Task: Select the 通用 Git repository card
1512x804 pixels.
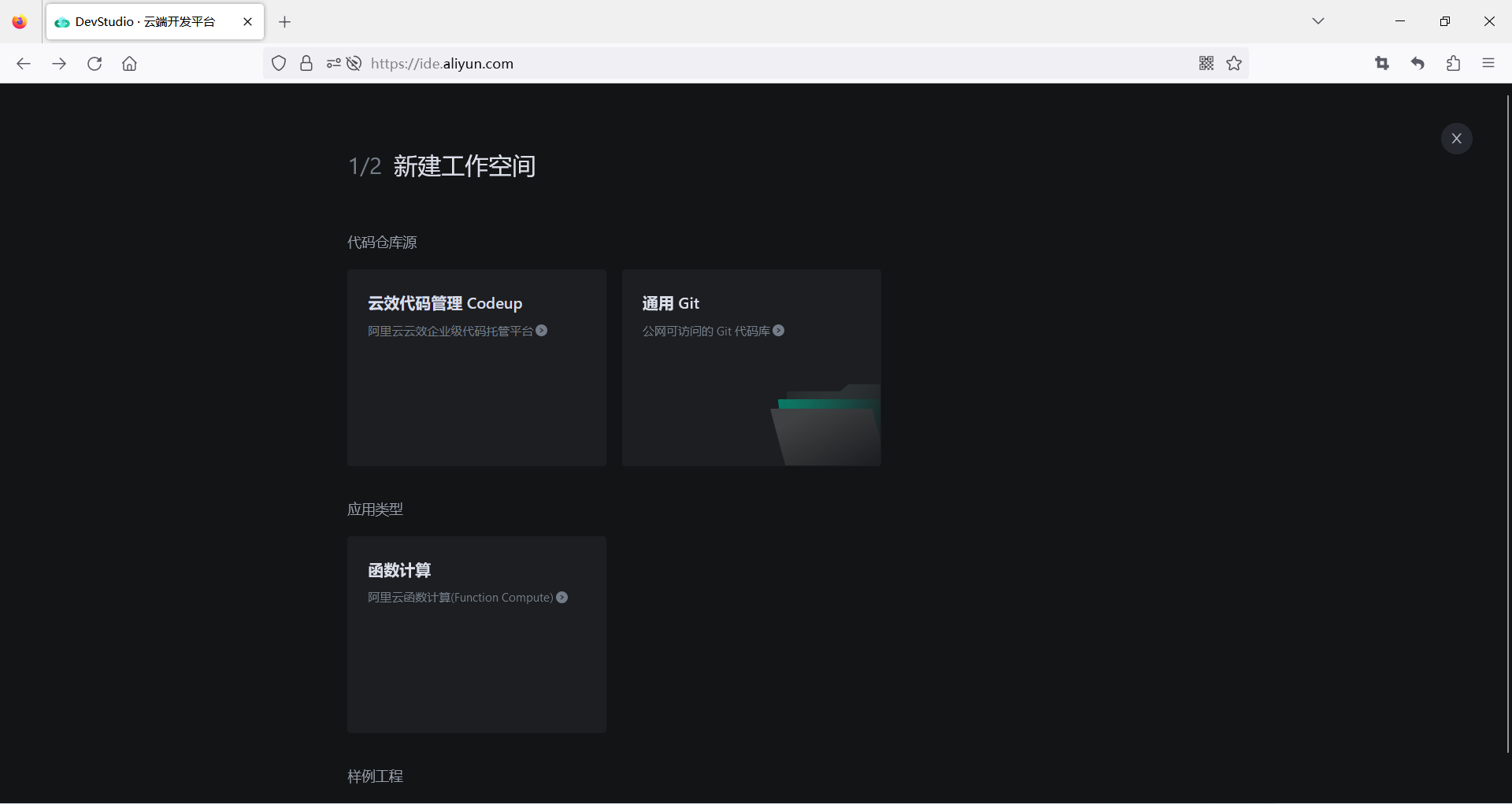Action: coord(751,367)
